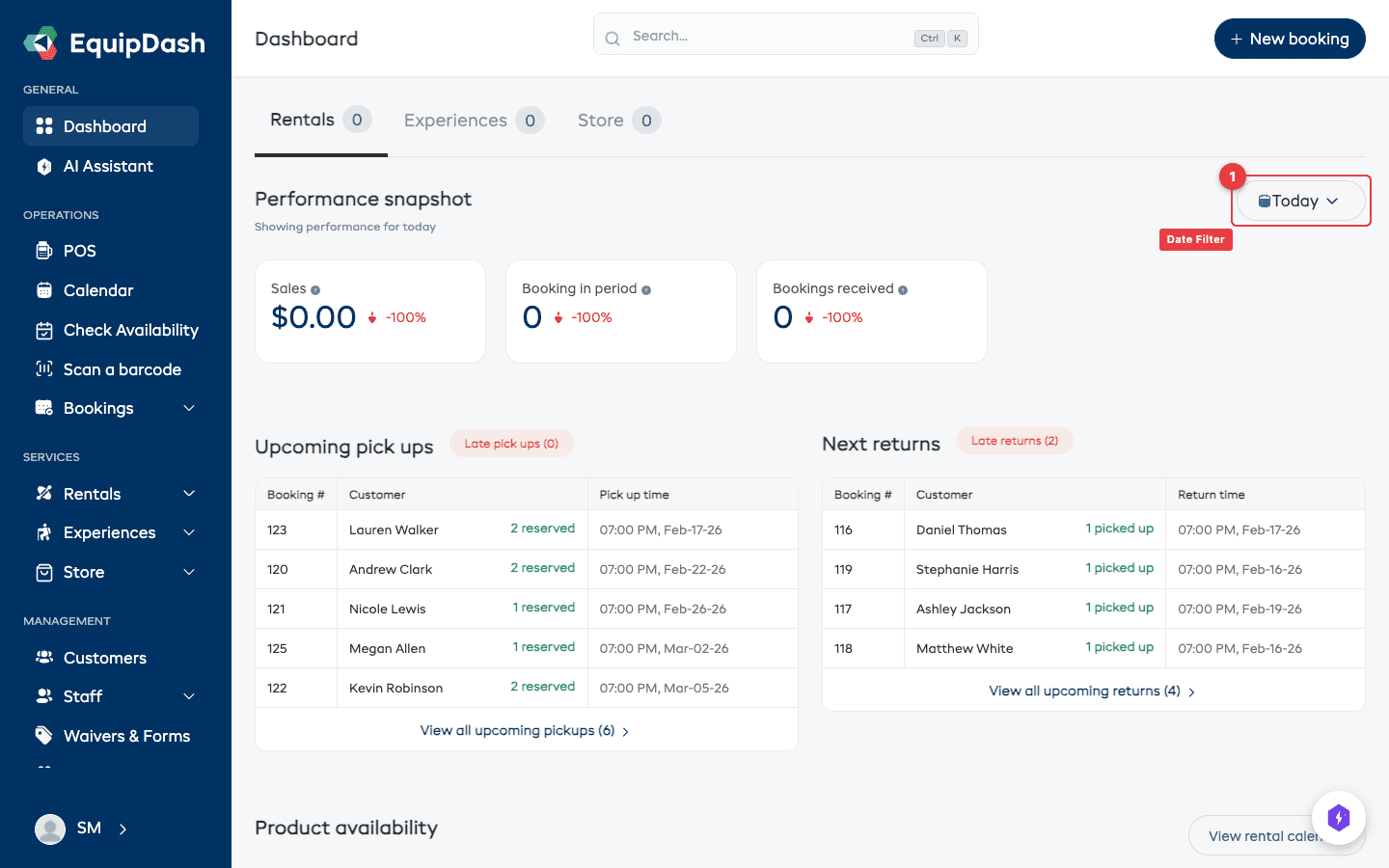
Task: Toggle the Late pick ups (0) badge
Action: [511, 443]
